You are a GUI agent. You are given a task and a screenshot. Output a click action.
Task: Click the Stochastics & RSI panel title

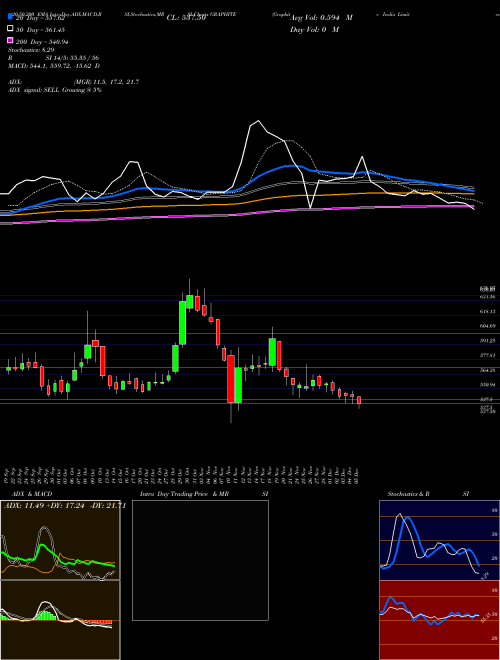tap(428, 494)
